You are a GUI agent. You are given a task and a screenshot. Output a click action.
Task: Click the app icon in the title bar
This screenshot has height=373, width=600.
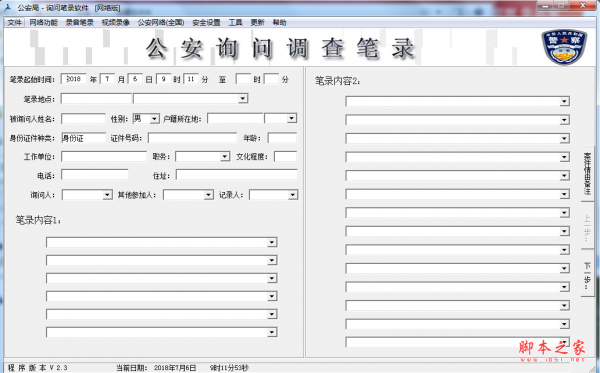[x=7, y=7]
